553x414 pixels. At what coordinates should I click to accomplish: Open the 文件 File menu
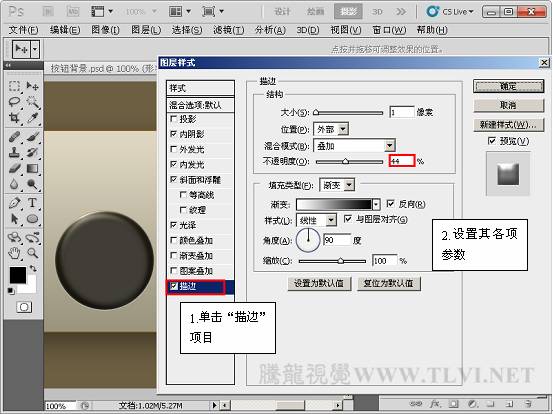click(23, 30)
